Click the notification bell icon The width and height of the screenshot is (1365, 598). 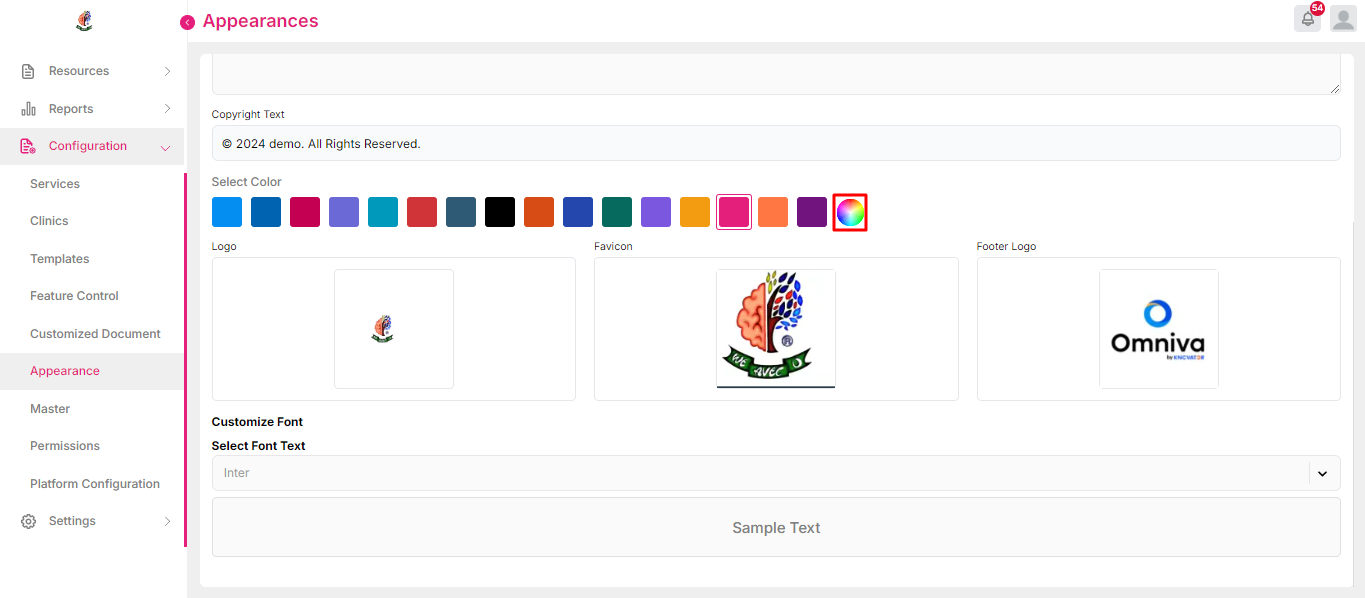[1307, 19]
